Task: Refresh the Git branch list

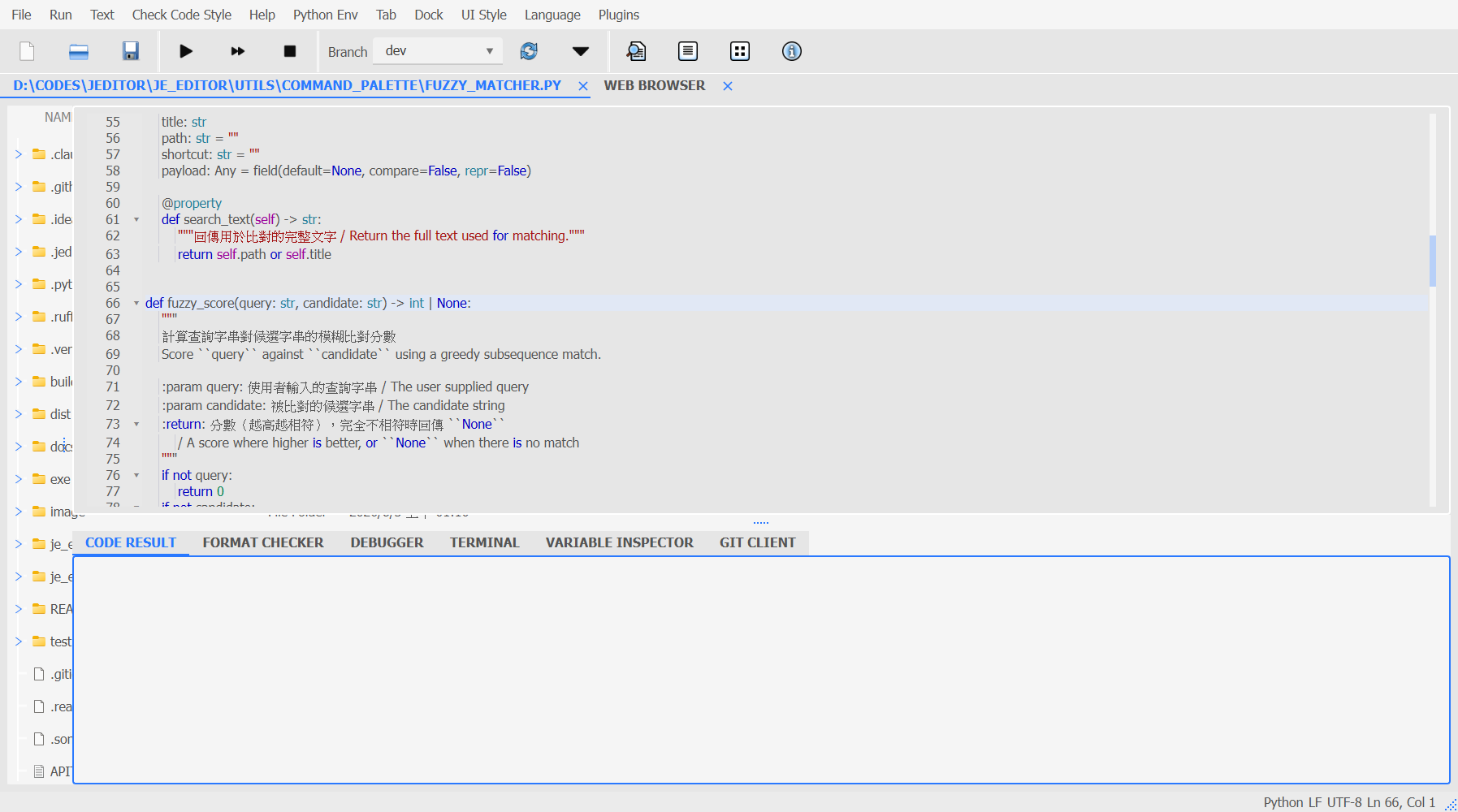Action: coord(529,51)
